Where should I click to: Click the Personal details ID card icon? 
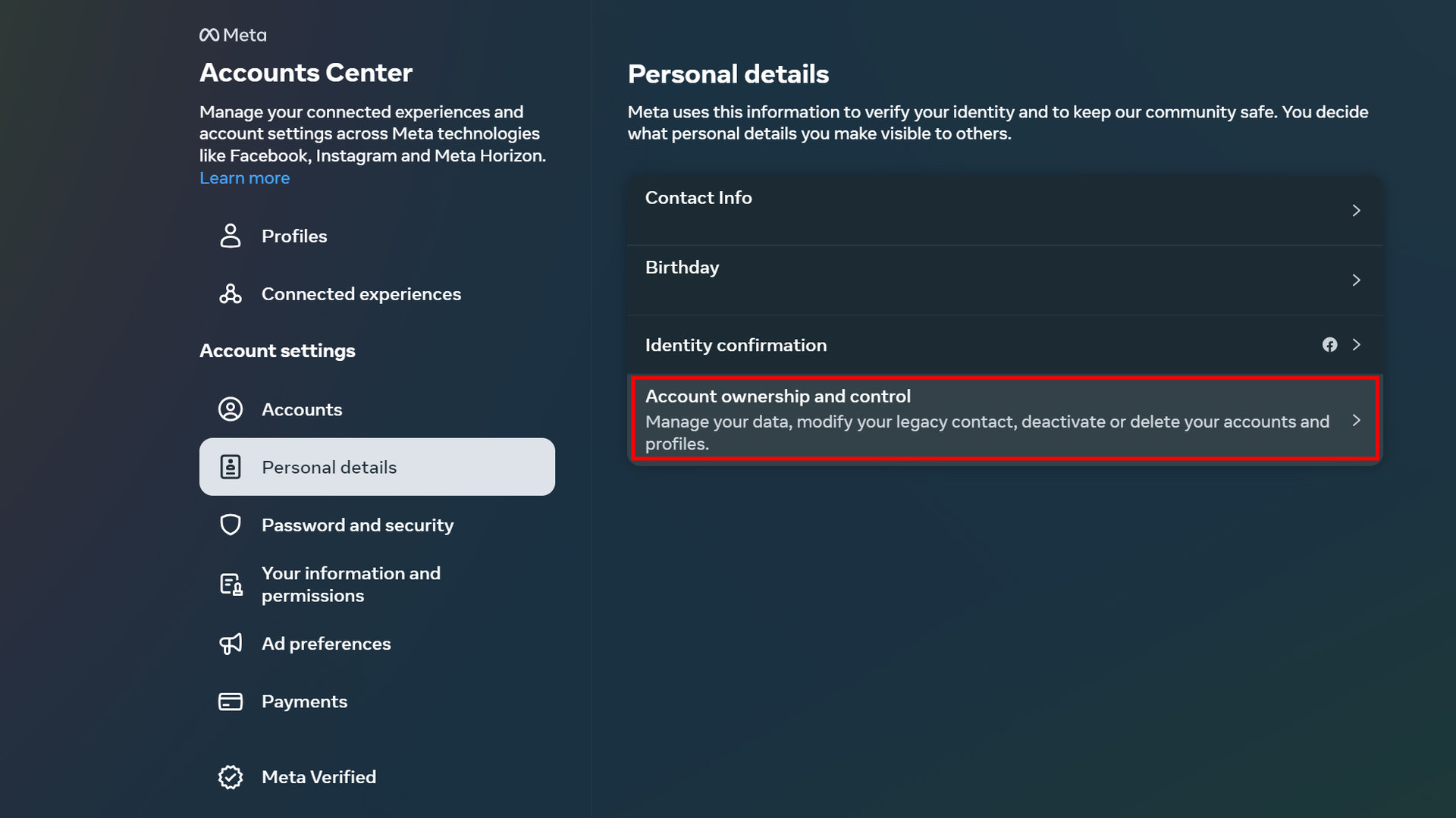pos(231,467)
